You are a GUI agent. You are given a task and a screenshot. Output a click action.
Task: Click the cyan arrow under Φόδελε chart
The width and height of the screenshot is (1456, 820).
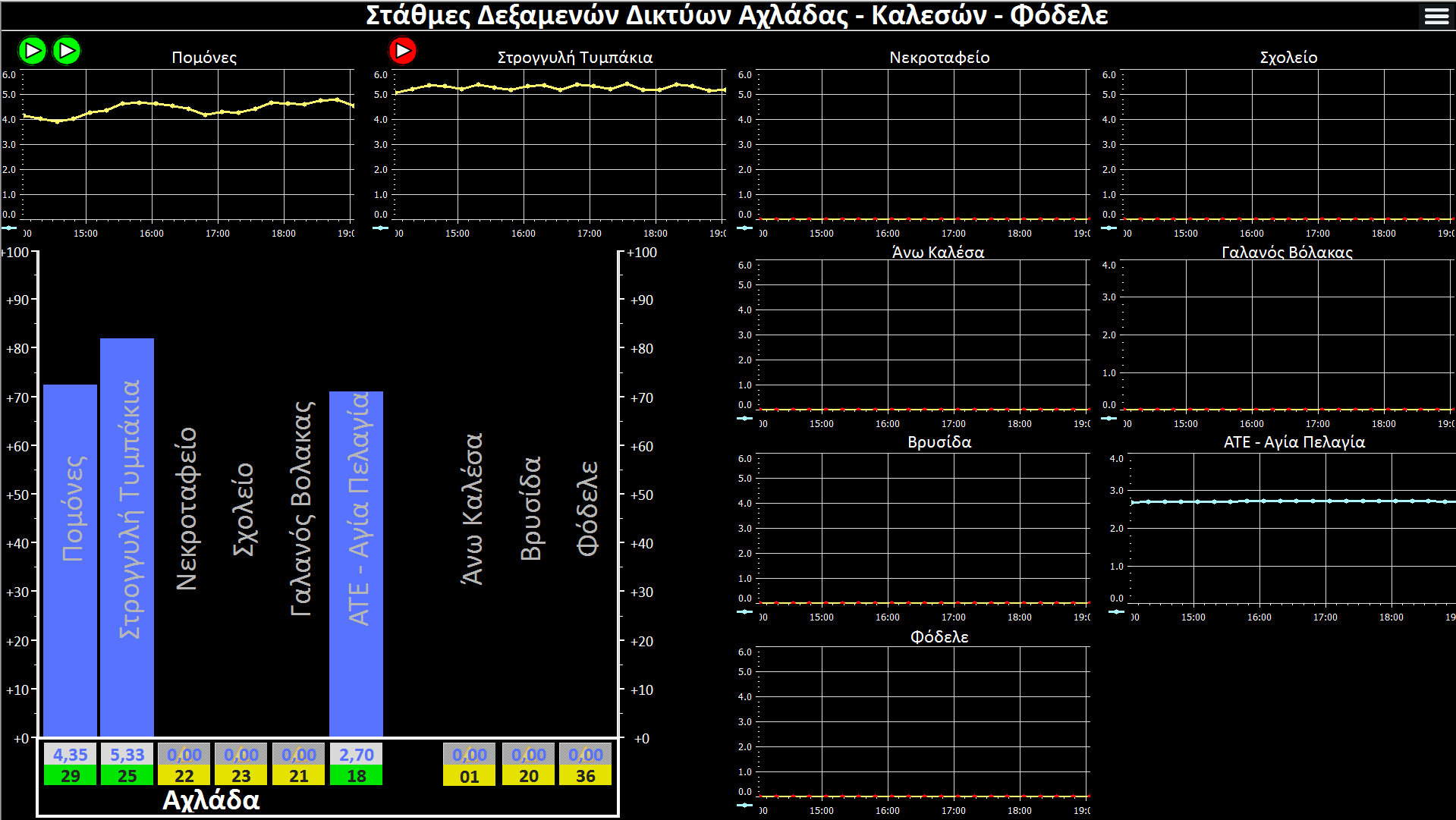(744, 805)
